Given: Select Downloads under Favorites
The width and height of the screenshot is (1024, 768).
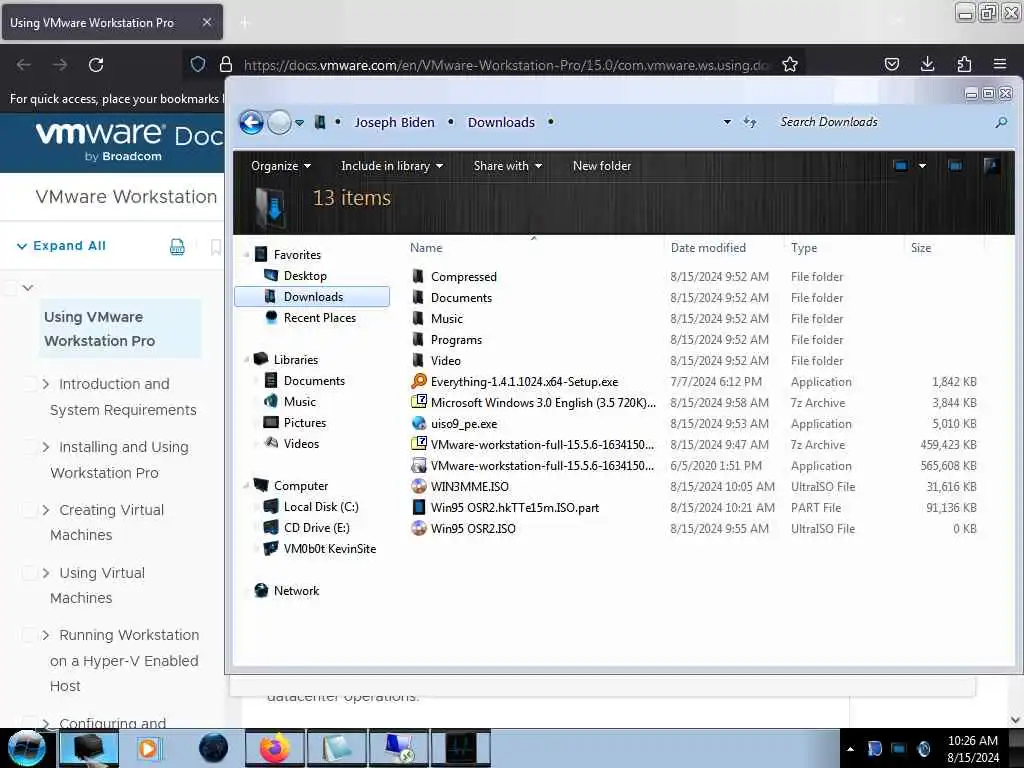Looking at the screenshot, I should pos(312,296).
